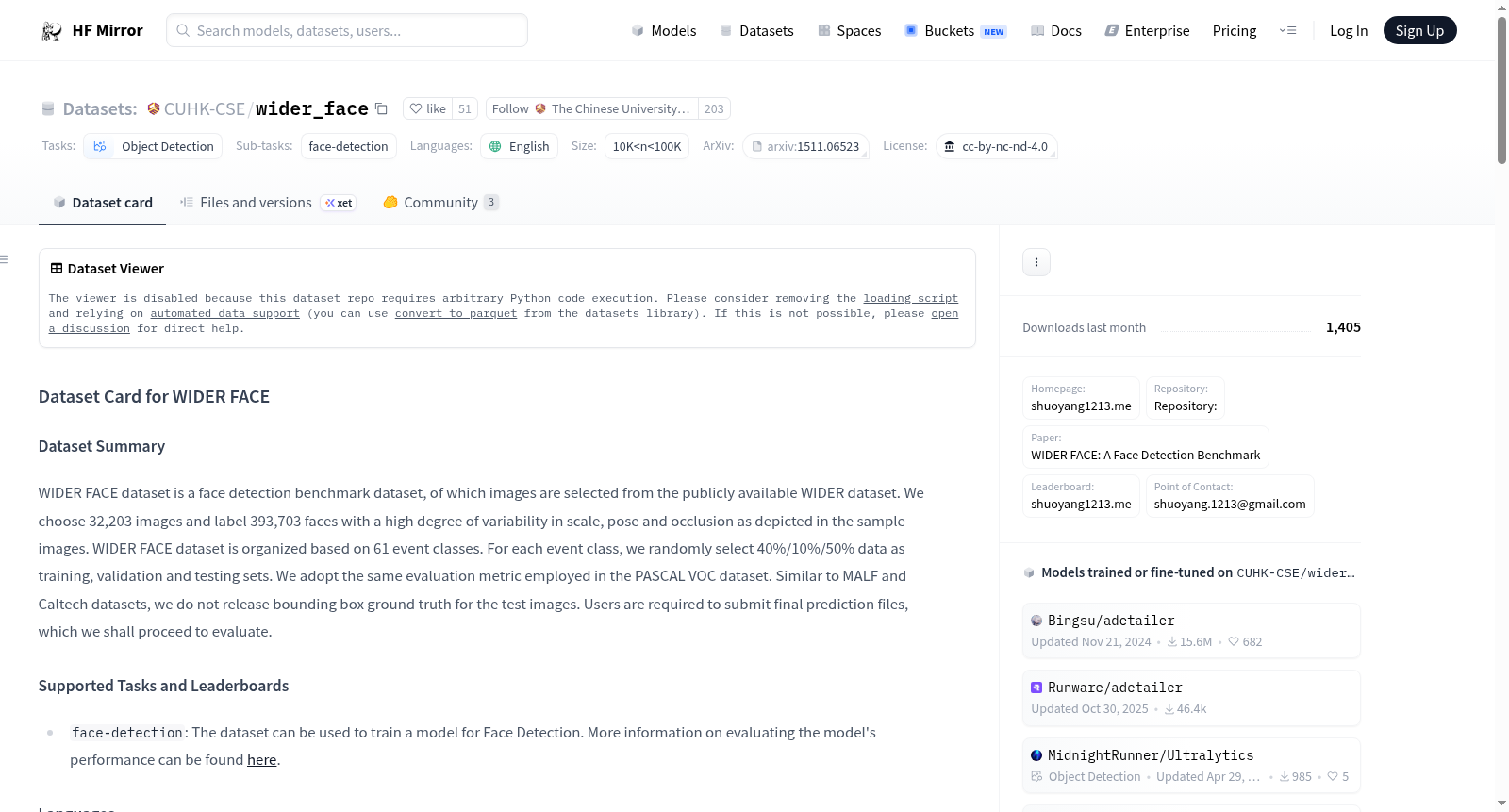Click the Repository field in sidebar
The height and width of the screenshot is (812, 1509).
1186,397
